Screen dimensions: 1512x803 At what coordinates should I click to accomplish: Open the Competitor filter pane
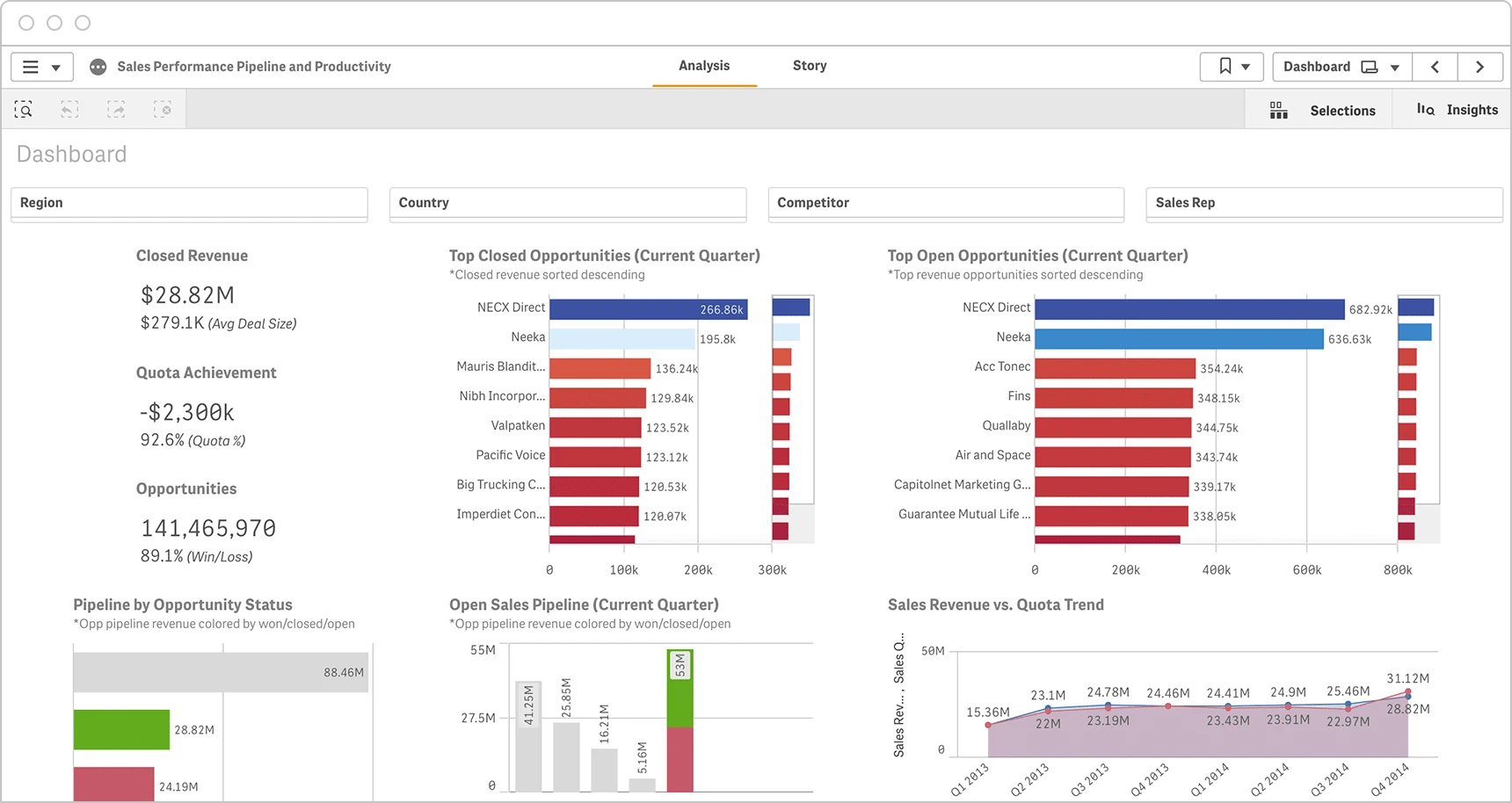[x=946, y=203]
